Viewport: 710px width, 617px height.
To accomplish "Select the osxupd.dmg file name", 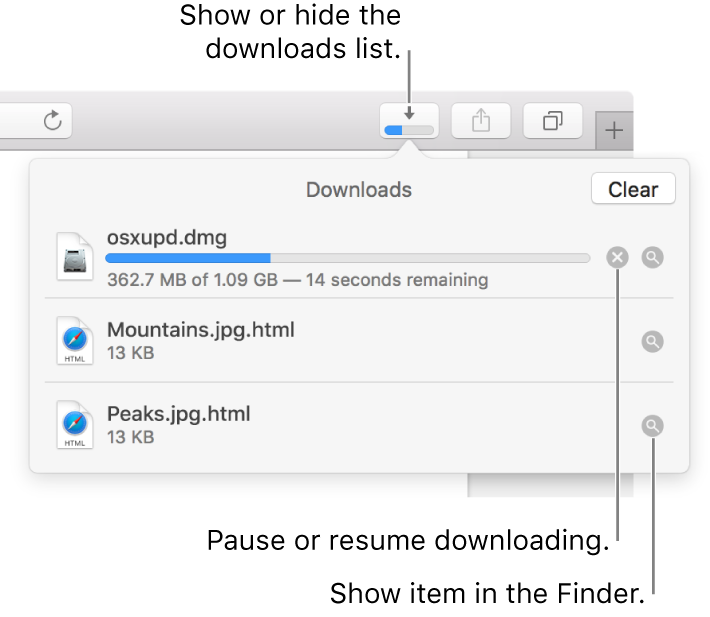I will (x=167, y=238).
